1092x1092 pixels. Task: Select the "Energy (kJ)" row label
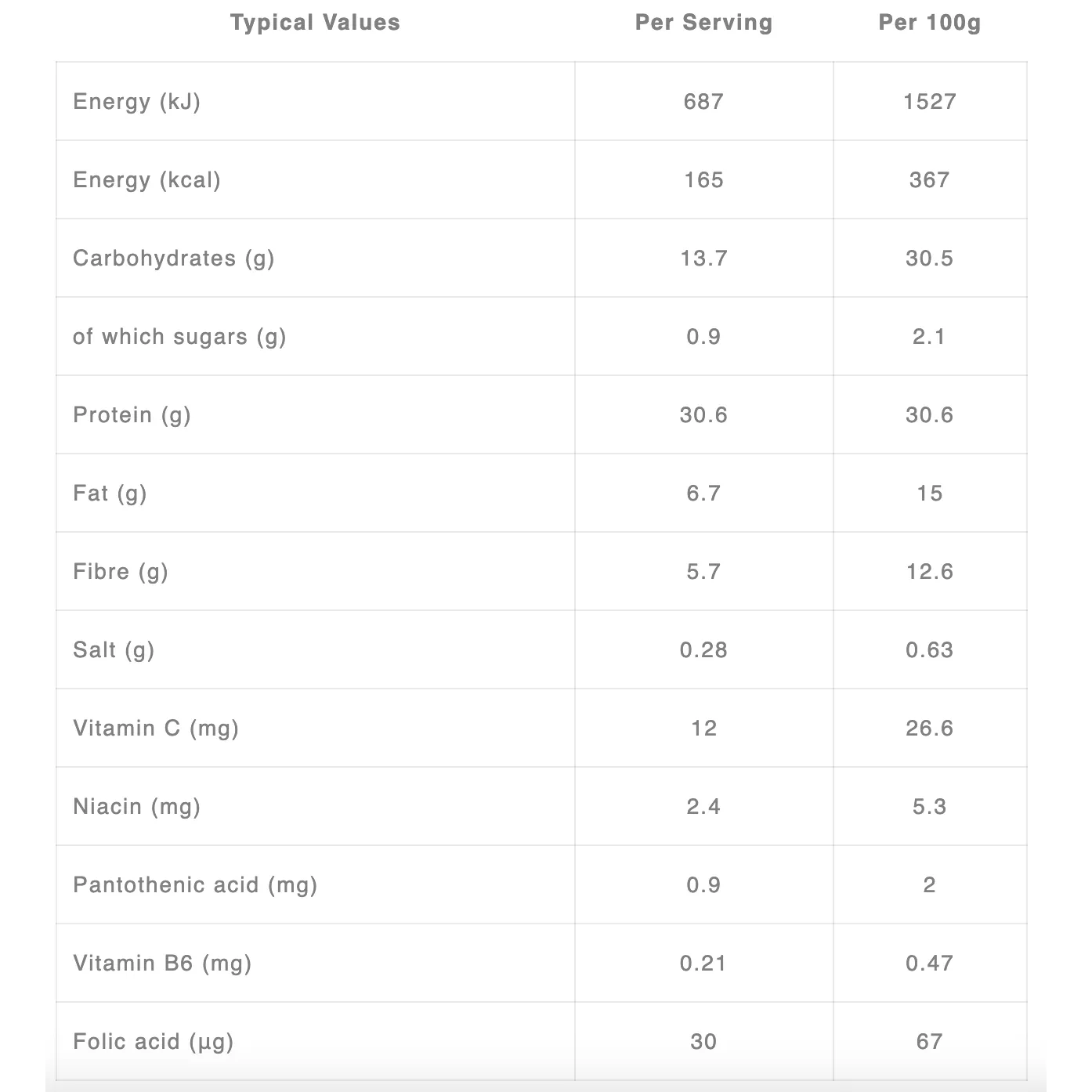click(137, 102)
